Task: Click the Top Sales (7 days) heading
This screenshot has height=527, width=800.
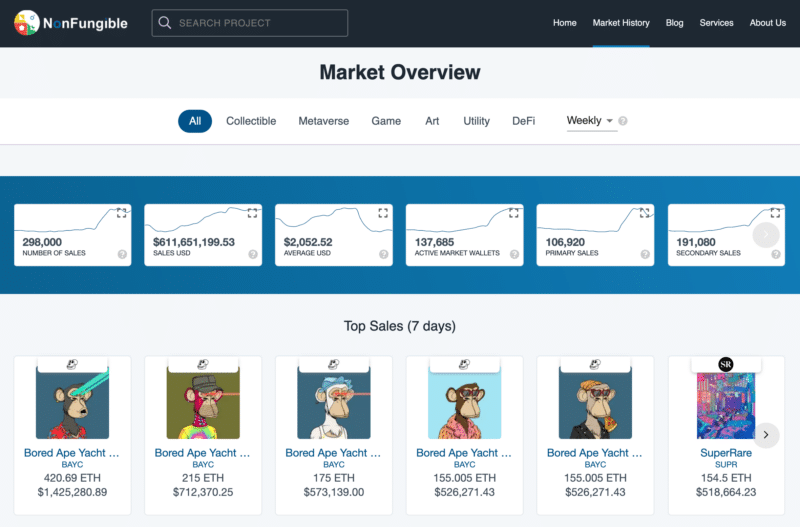Action: (x=400, y=326)
